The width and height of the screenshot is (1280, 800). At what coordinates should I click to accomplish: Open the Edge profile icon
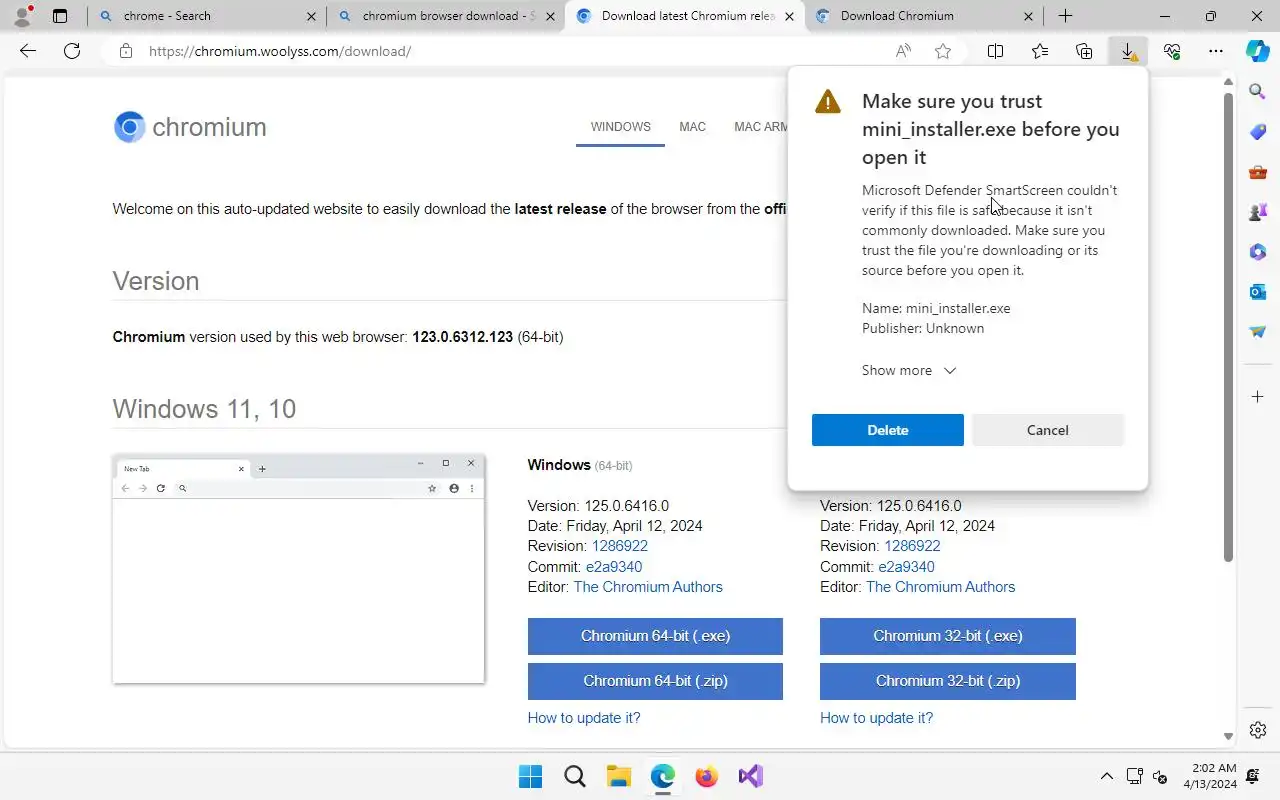tap(21, 16)
